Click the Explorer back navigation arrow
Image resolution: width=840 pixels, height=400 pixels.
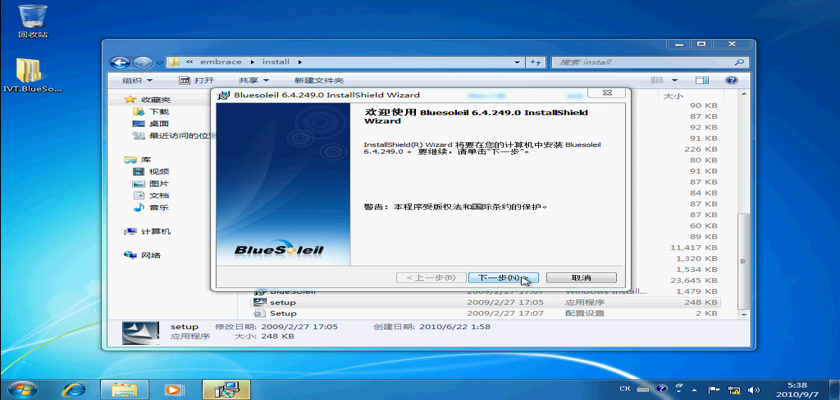(120, 62)
